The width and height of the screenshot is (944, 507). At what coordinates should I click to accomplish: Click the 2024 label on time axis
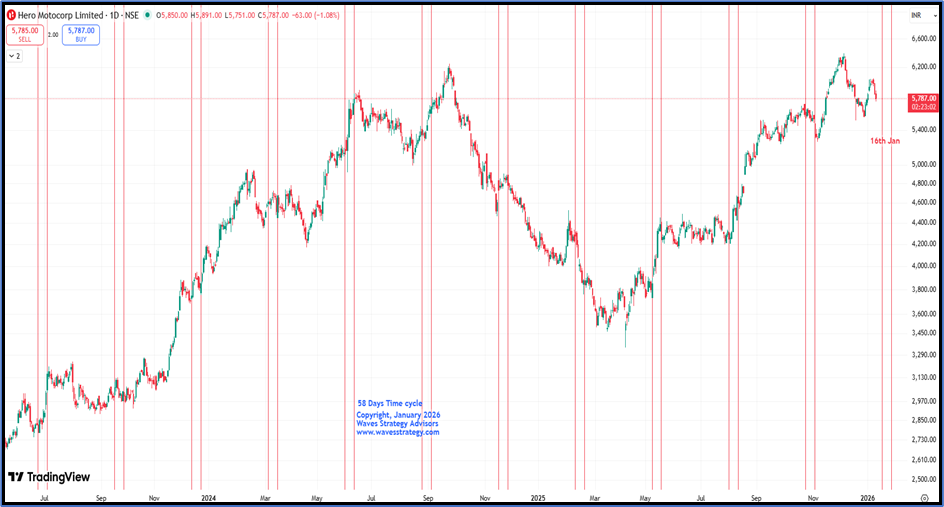(208, 498)
